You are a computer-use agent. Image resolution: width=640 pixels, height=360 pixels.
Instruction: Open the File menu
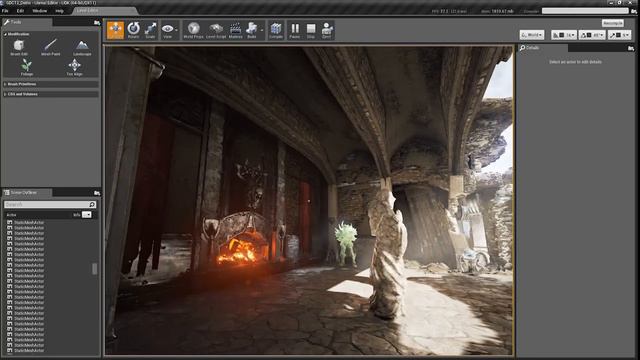(x=5, y=11)
